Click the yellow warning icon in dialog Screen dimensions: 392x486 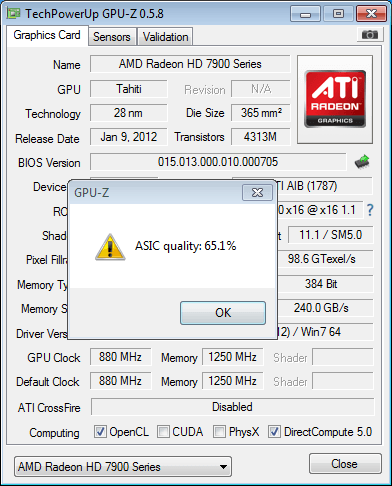tap(110, 247)
